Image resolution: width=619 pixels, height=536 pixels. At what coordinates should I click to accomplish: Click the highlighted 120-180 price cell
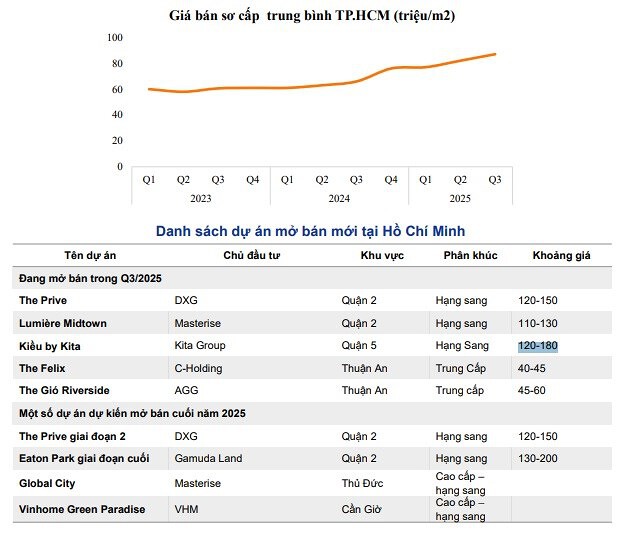pyautogui.click(x=537, y=346)
